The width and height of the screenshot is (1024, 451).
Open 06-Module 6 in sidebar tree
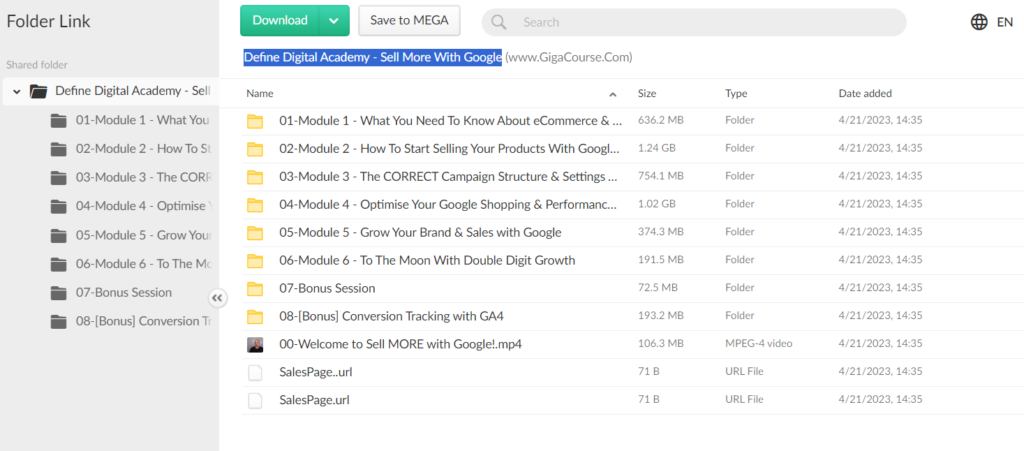(142, 264)
